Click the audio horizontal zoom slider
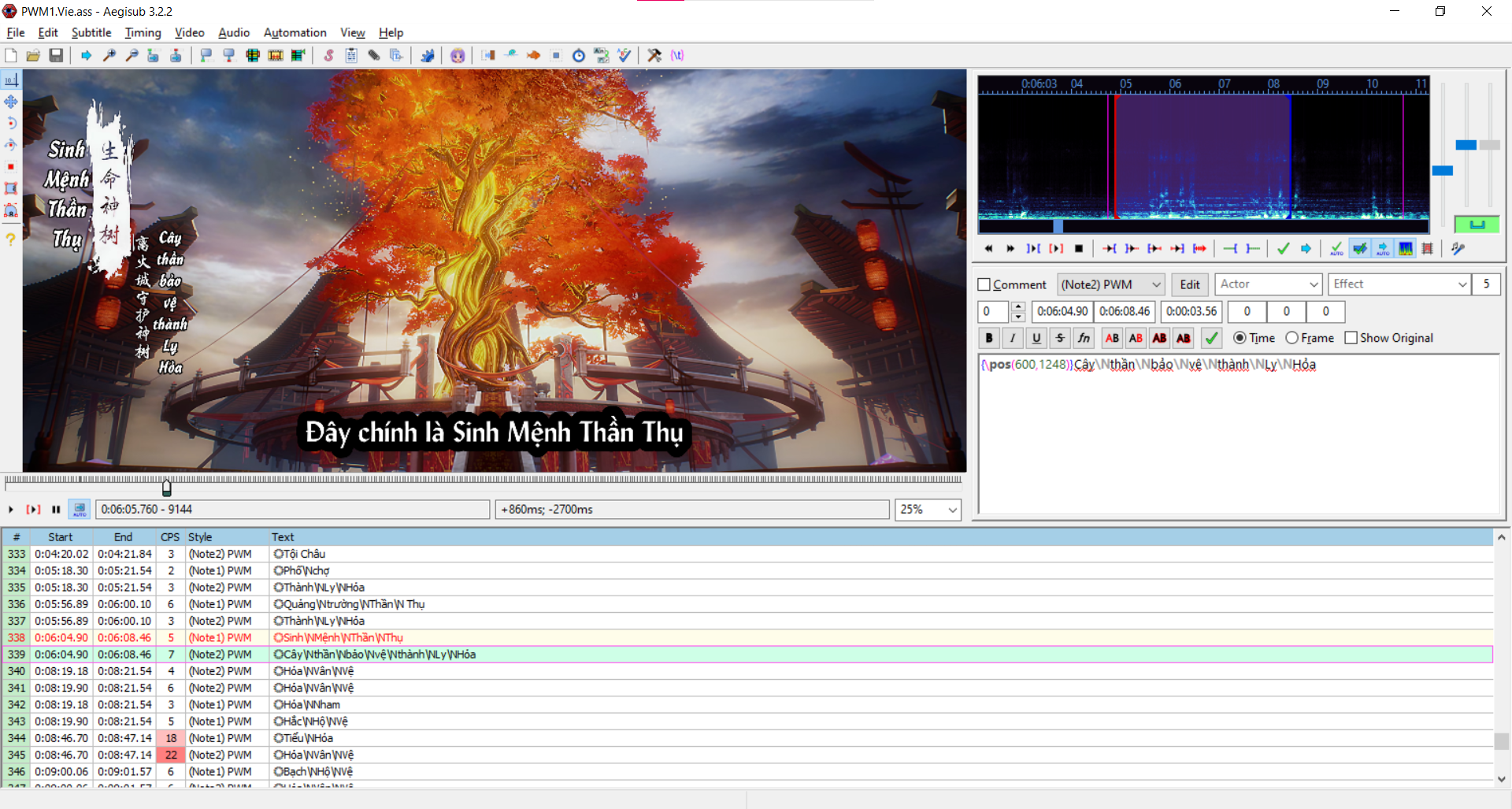The image size is (1512, 809). pos(1442,170)
